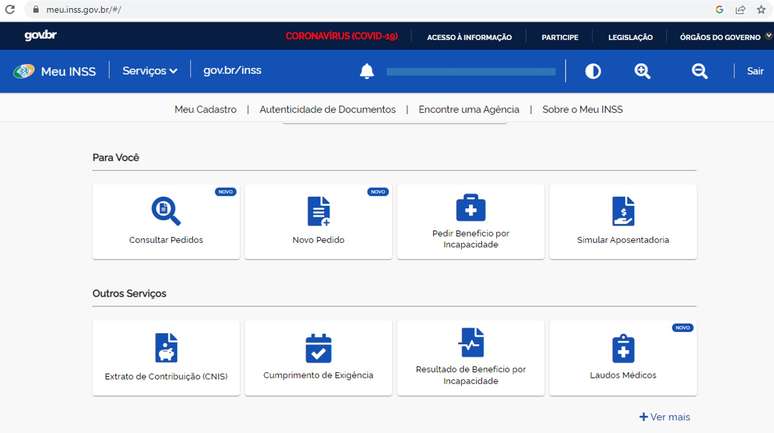774x433 pixels.
Task: Open the Simular Aposentadoria icon
Action: coord(623,211)
